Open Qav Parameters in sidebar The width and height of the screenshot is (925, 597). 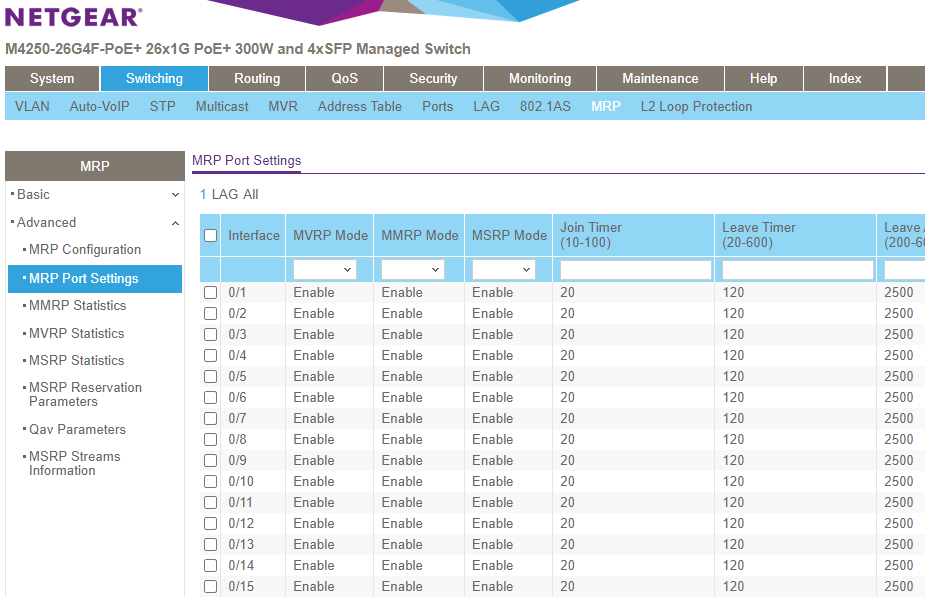(x=77, y=430)
